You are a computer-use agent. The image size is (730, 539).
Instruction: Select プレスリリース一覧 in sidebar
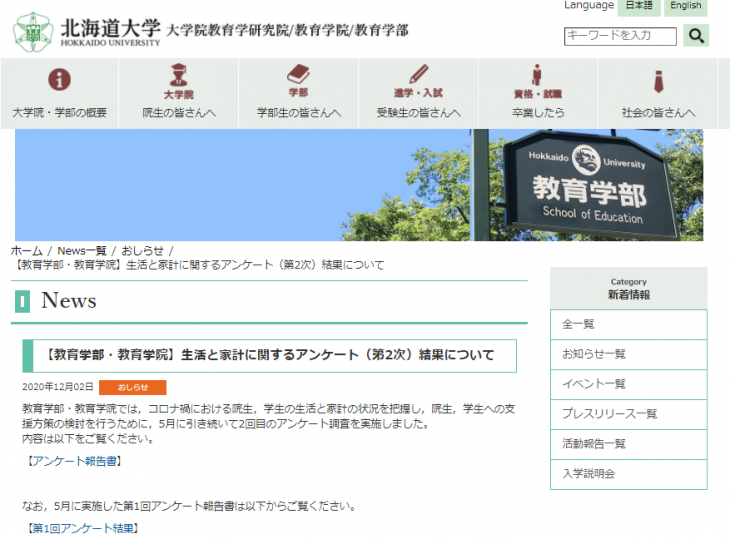pos(629,414)
